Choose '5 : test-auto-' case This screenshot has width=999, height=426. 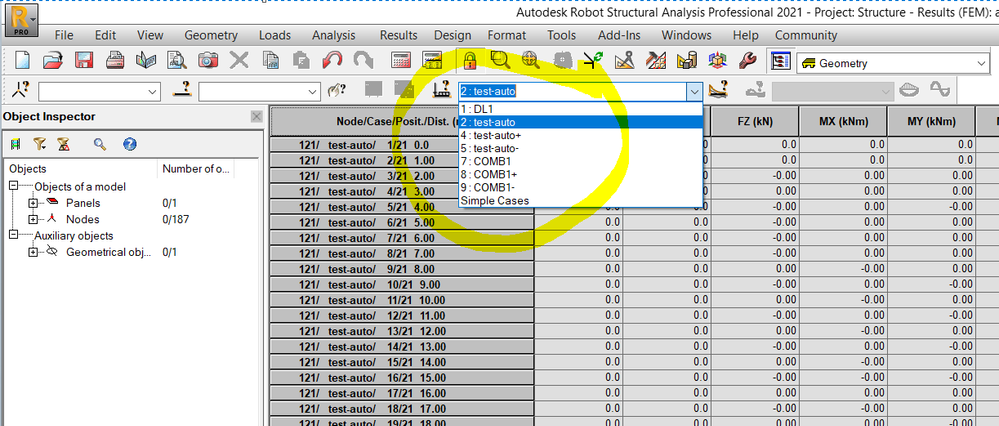pyautogui.click(x=580, y=148)
